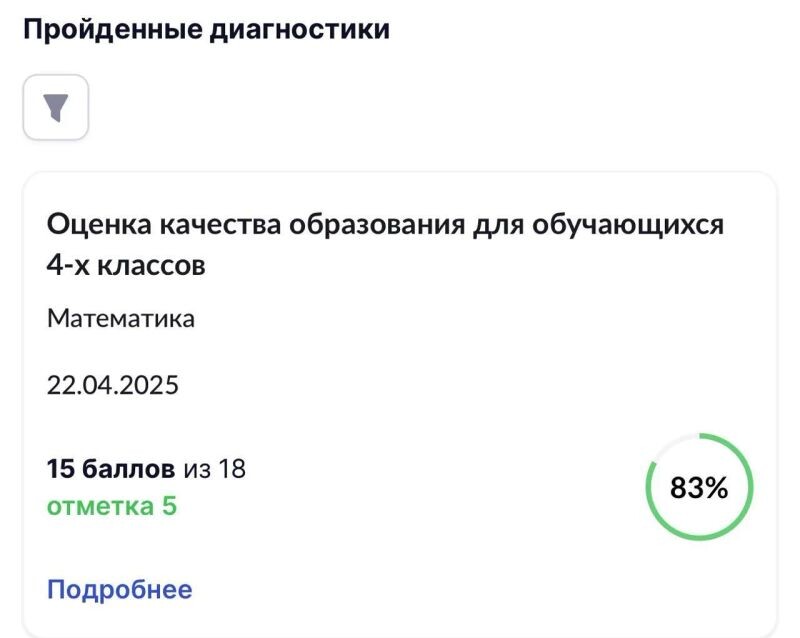Image resolution: width=800 pixels, height=638 pixels.
Task: Click the 83% circular progress indicator
Action: click(699, 487)
